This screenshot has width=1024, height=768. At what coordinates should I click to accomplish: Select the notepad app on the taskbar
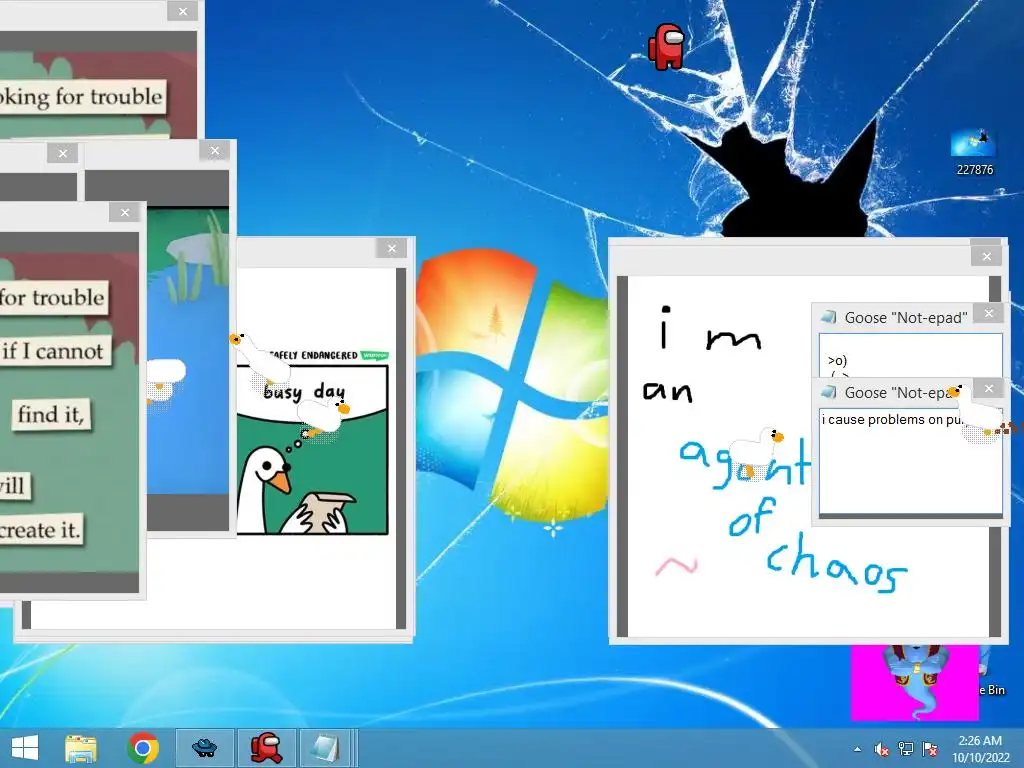[325, 748]
